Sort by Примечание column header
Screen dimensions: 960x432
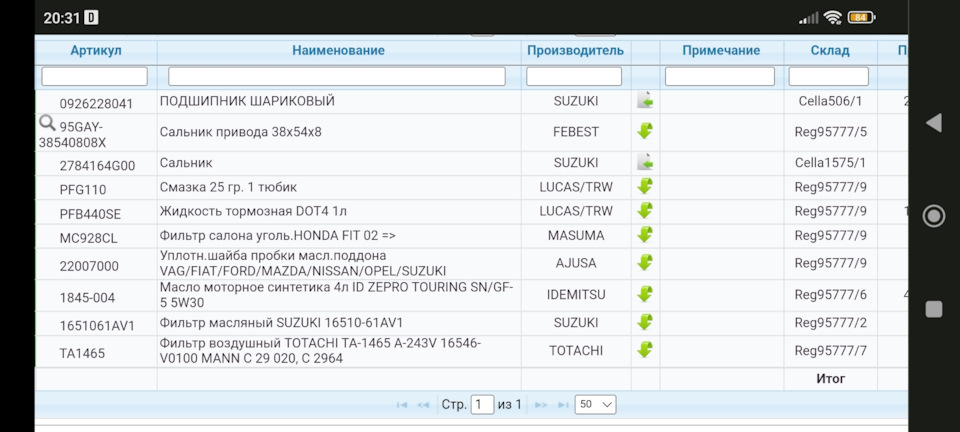point(721,51)
